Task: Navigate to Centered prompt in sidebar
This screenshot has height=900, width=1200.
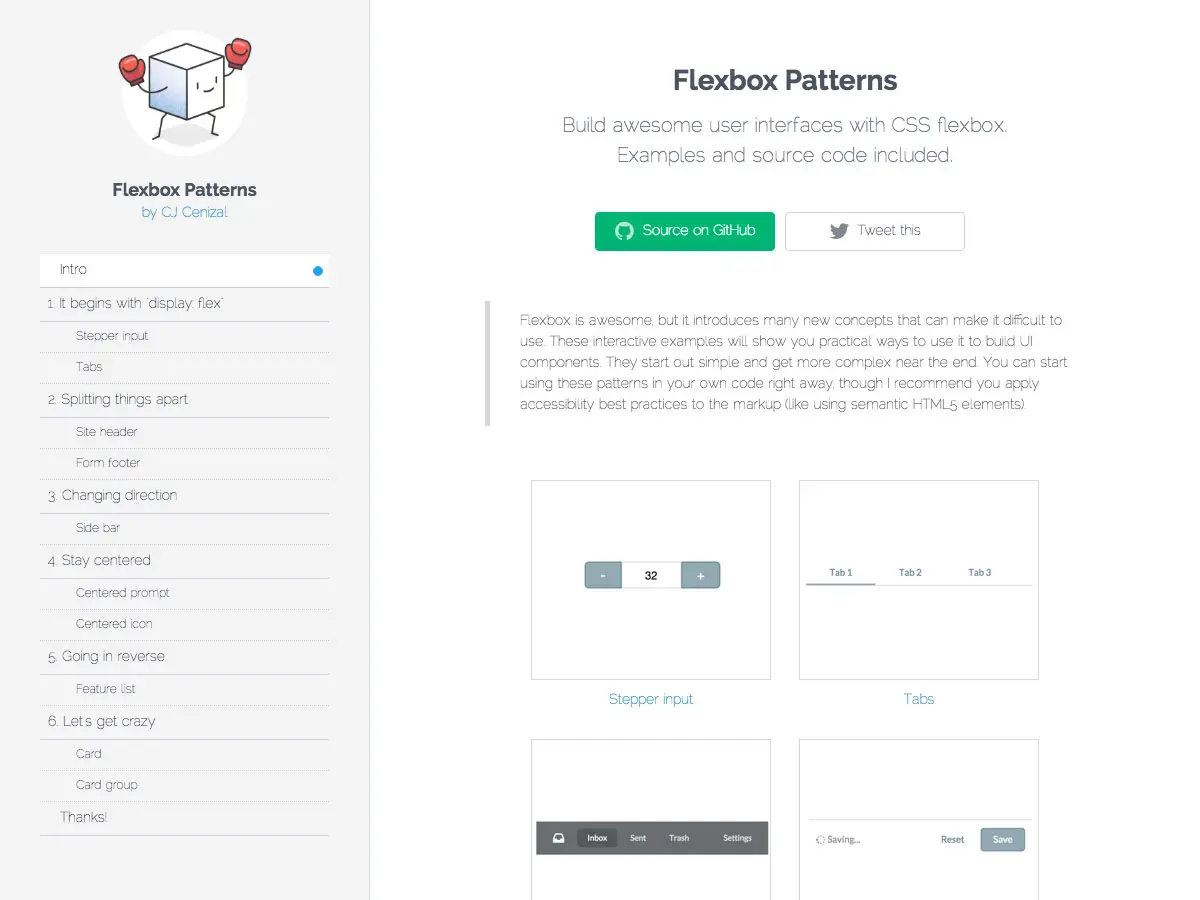Action: tap(123, 593)
